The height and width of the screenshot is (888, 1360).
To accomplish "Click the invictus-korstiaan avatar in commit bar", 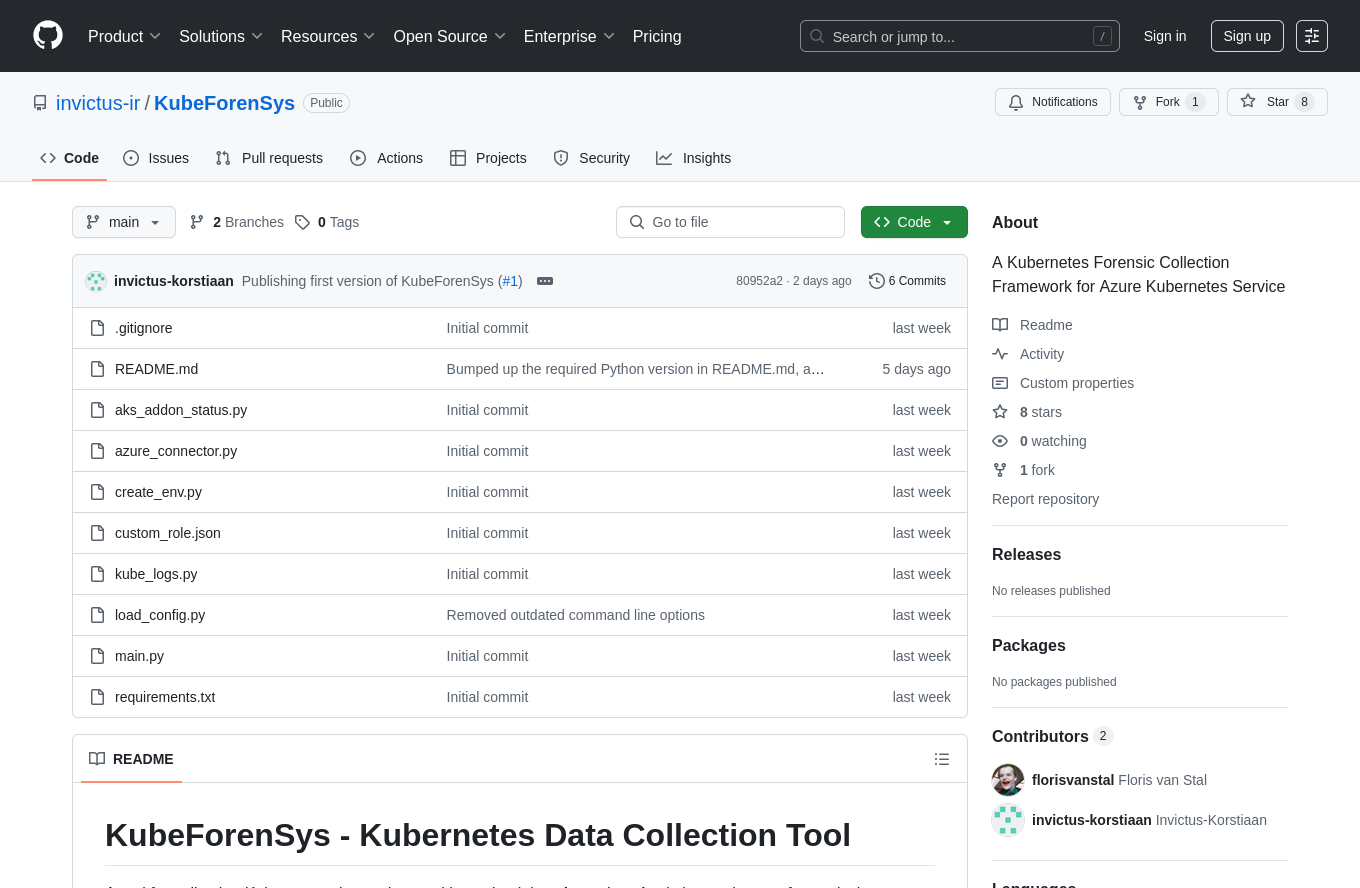I will click(x=96, y=281).
